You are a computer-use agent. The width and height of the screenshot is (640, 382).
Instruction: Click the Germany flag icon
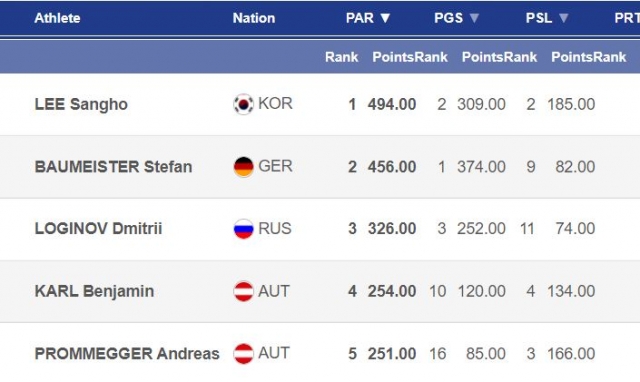tap(243, 167)
